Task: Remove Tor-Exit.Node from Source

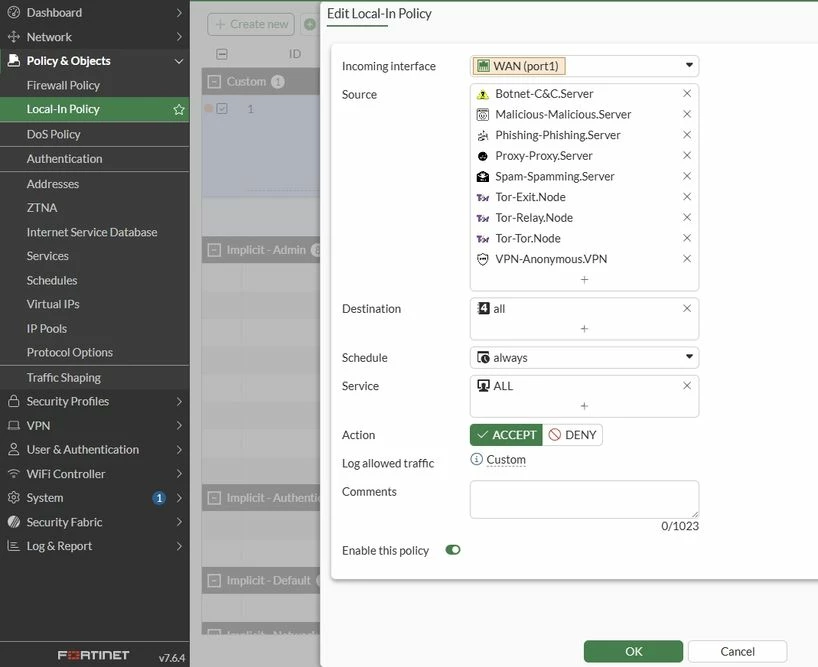Action: tap(687, 197)
